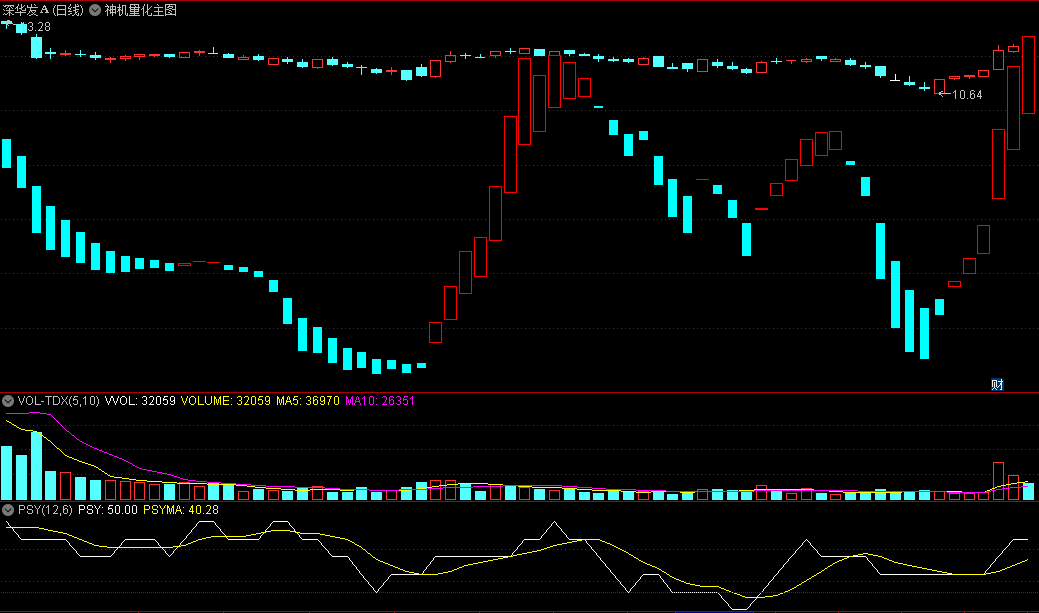Click the VOLUME: 32059 value
Viewport: 1039px width, 613px height.
tap(226, 401)
